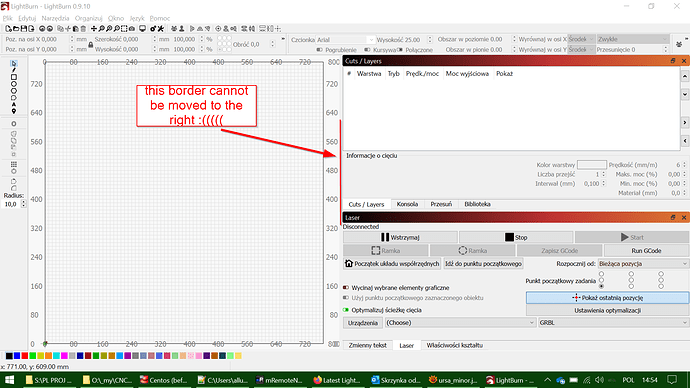
Task: Toggle 'Wycinaj wybrane elementy graficzne' switch
Action: tap(346, 288)
